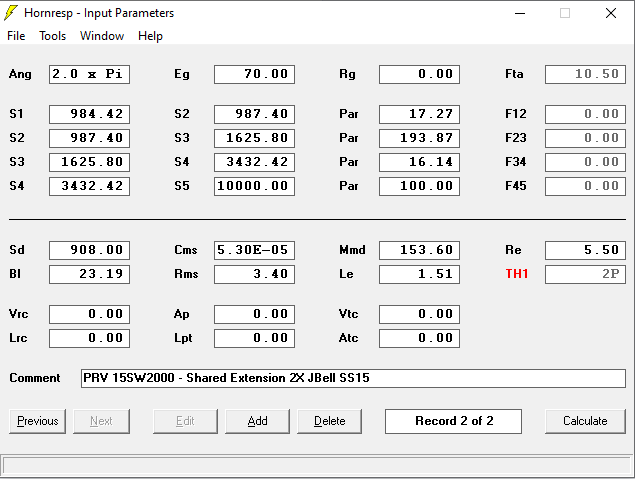Select the F34 input field

click(585, 162)
